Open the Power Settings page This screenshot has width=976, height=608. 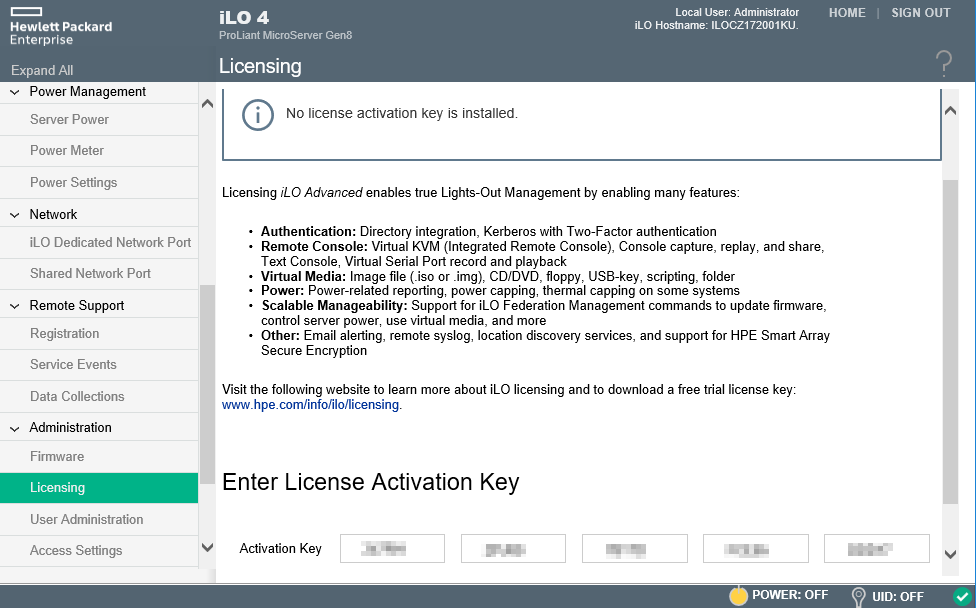[99, 182]
